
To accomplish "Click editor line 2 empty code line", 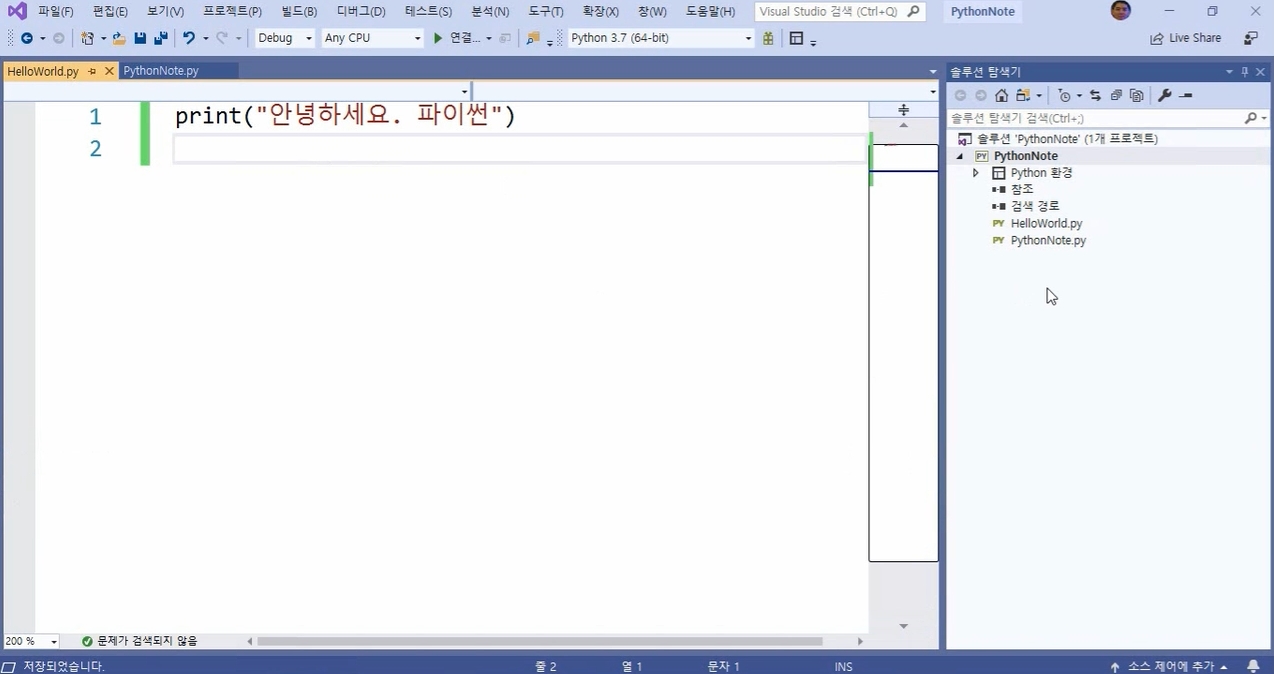I will pyautogui.click(x=519, y=149).
